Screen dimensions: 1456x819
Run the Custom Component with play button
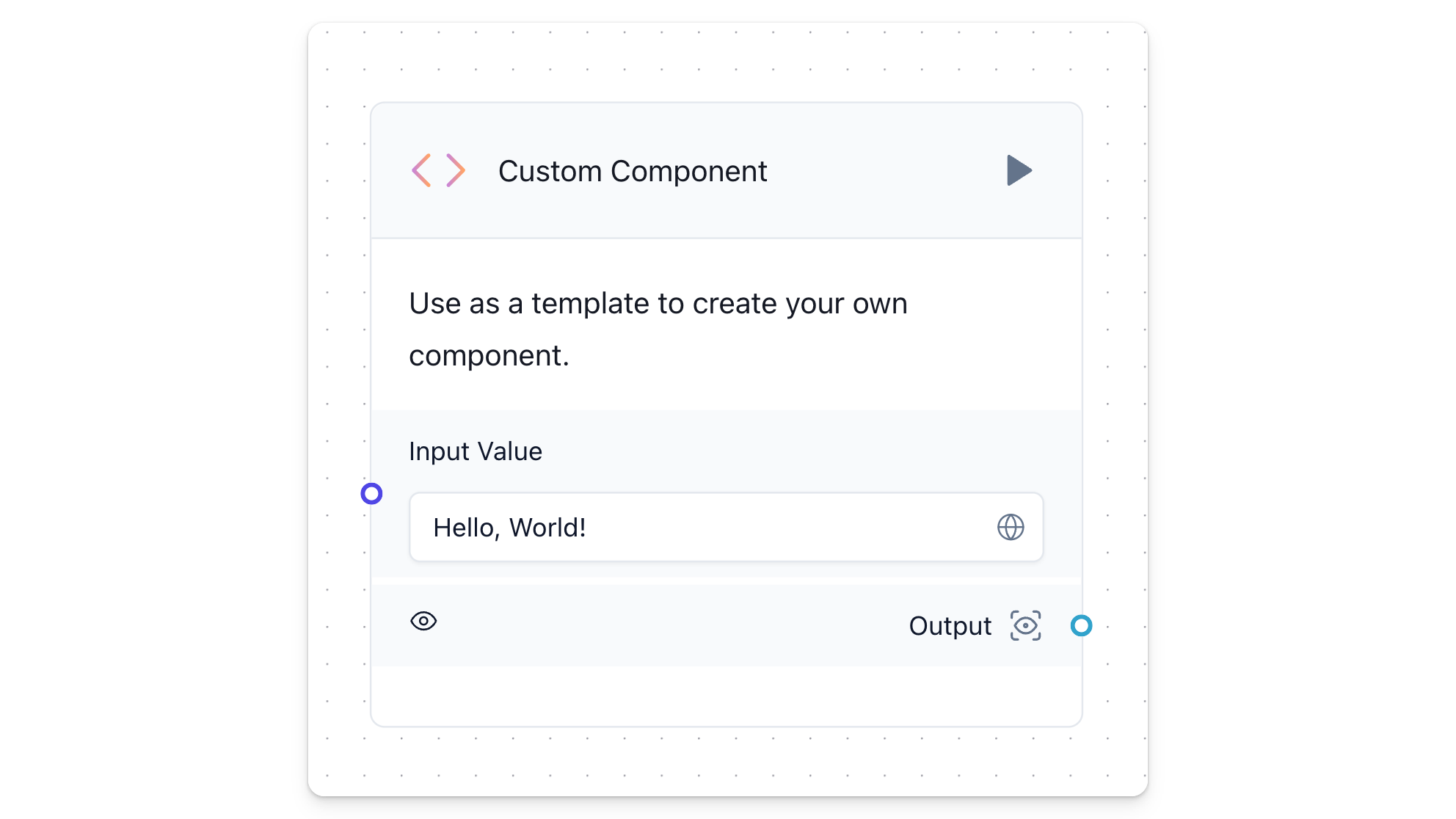1019,170
